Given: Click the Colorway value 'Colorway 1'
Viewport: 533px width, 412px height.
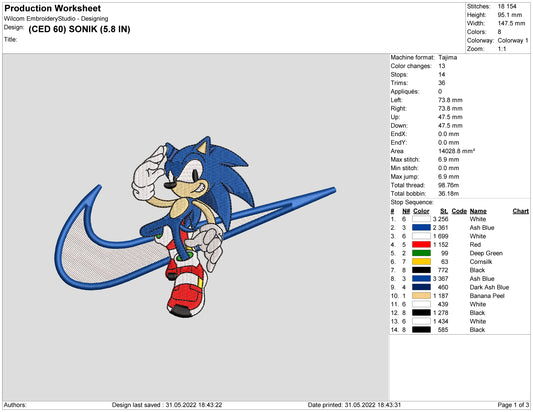Looking at the screenshot, I should click(x=513, y=40).
